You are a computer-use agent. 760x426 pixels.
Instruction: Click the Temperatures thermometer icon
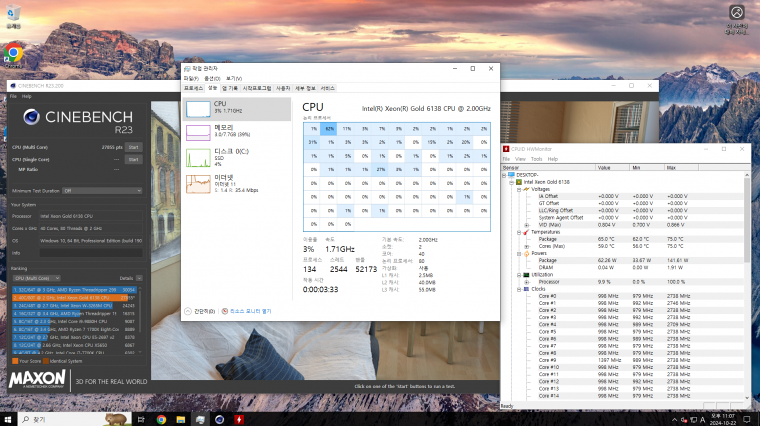click(526, 232)
